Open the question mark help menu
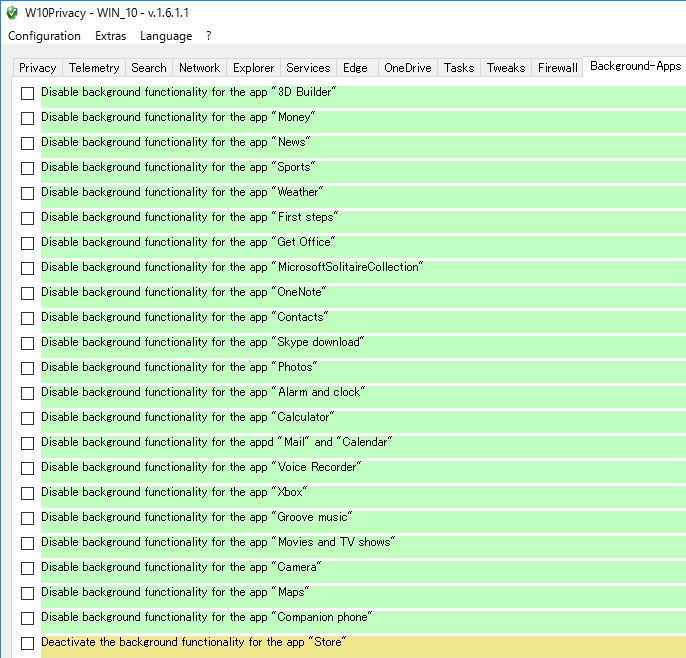 [x=209, y=36]
